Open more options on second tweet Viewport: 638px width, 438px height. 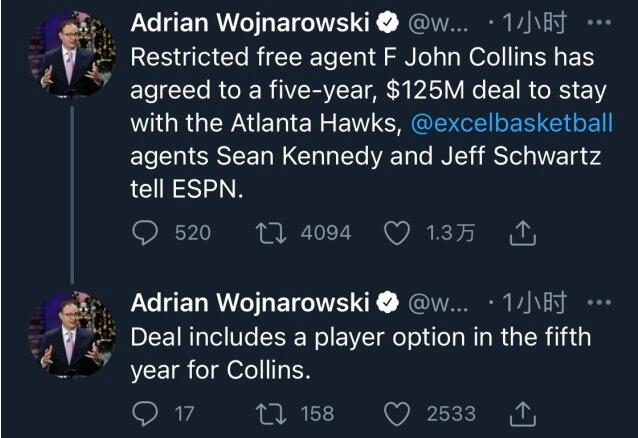click(600, 301)
